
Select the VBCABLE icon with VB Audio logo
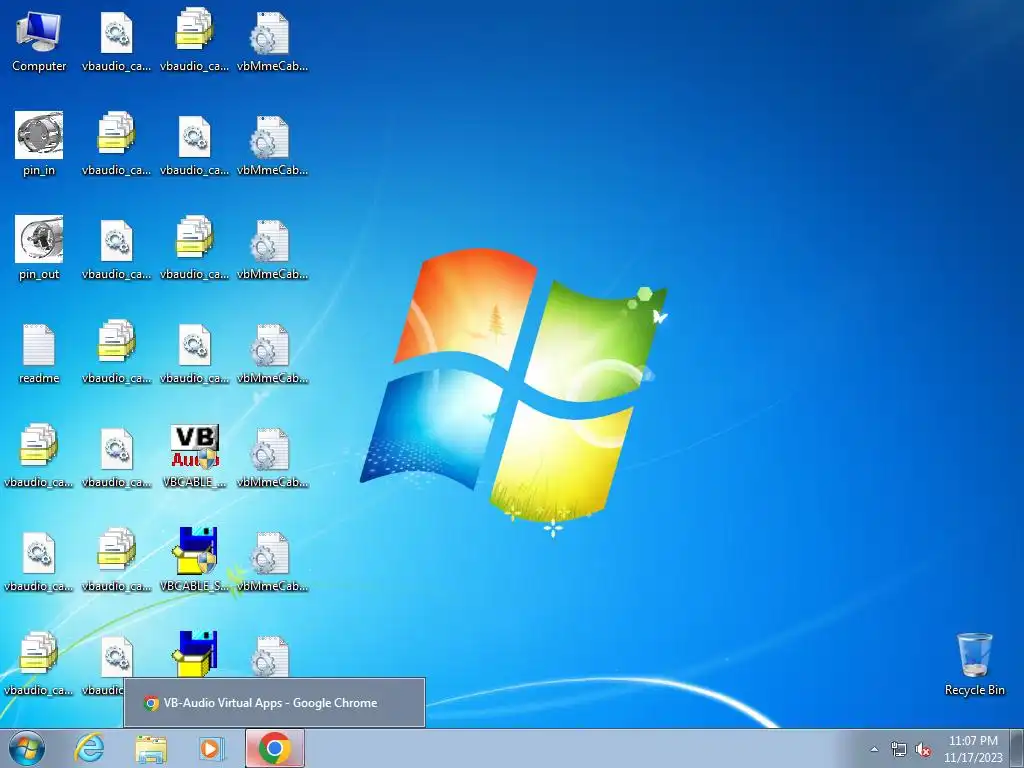pos(195,457)
